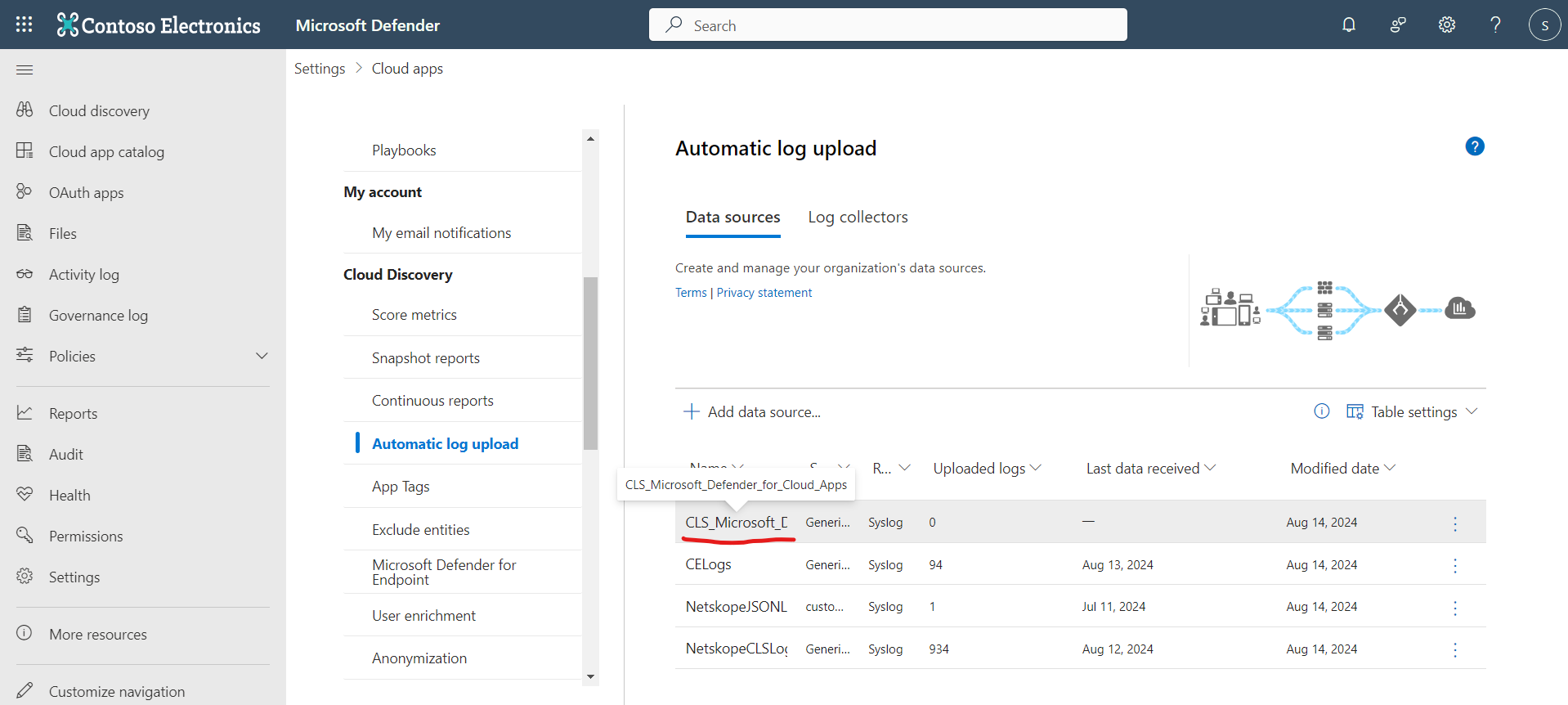
Task: Open the app launcher waffle icon
Action: tap(25, 25)
